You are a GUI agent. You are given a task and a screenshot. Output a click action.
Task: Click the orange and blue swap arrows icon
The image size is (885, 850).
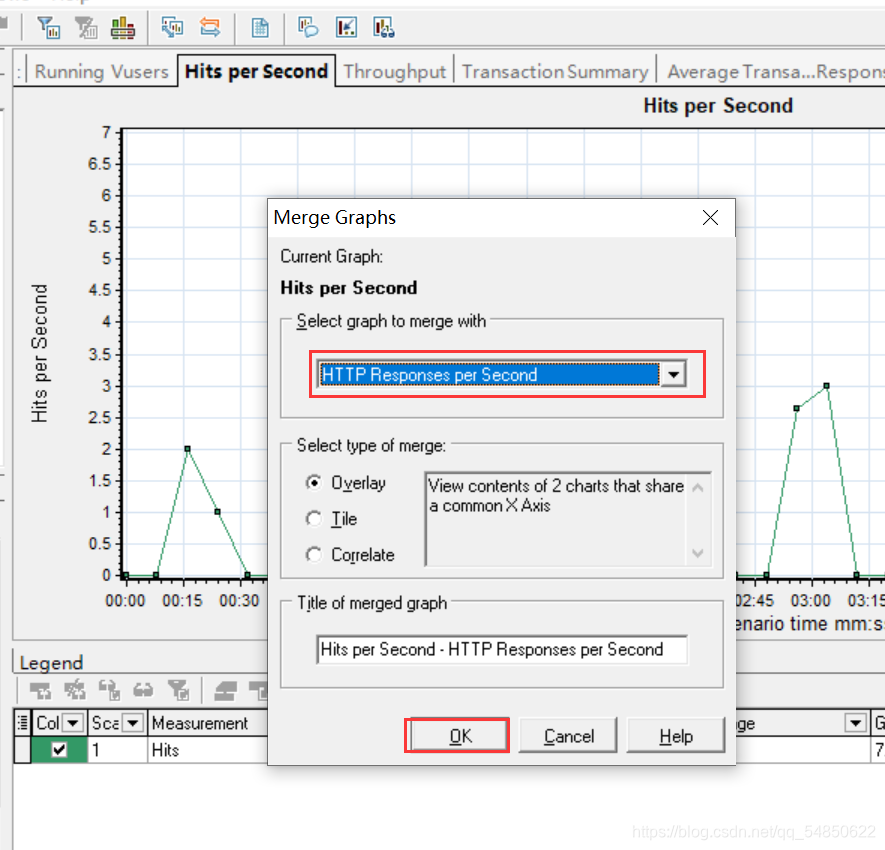point(210,27)
